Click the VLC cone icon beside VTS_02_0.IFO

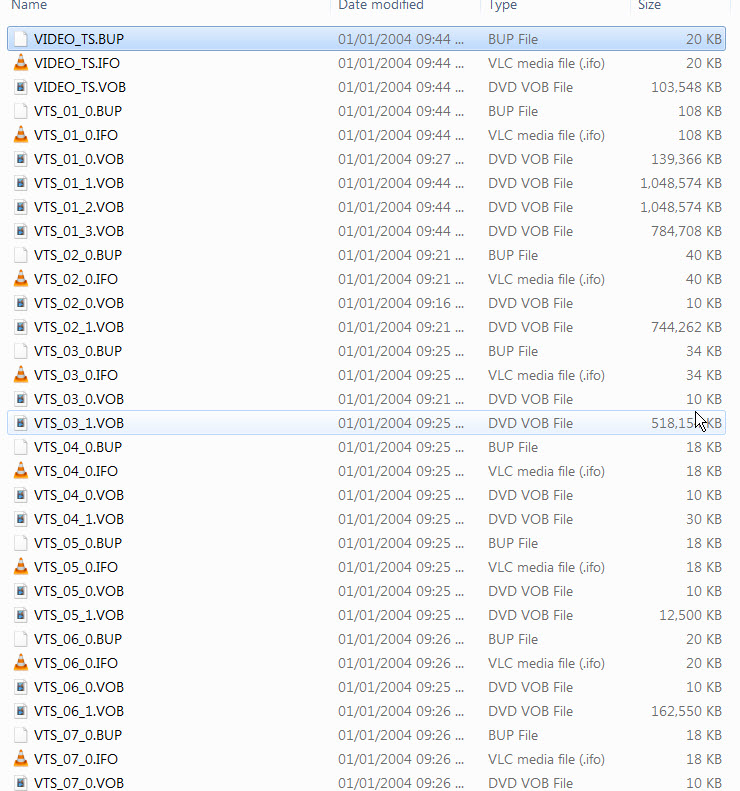pyautogui.click(x=21, y=279)
